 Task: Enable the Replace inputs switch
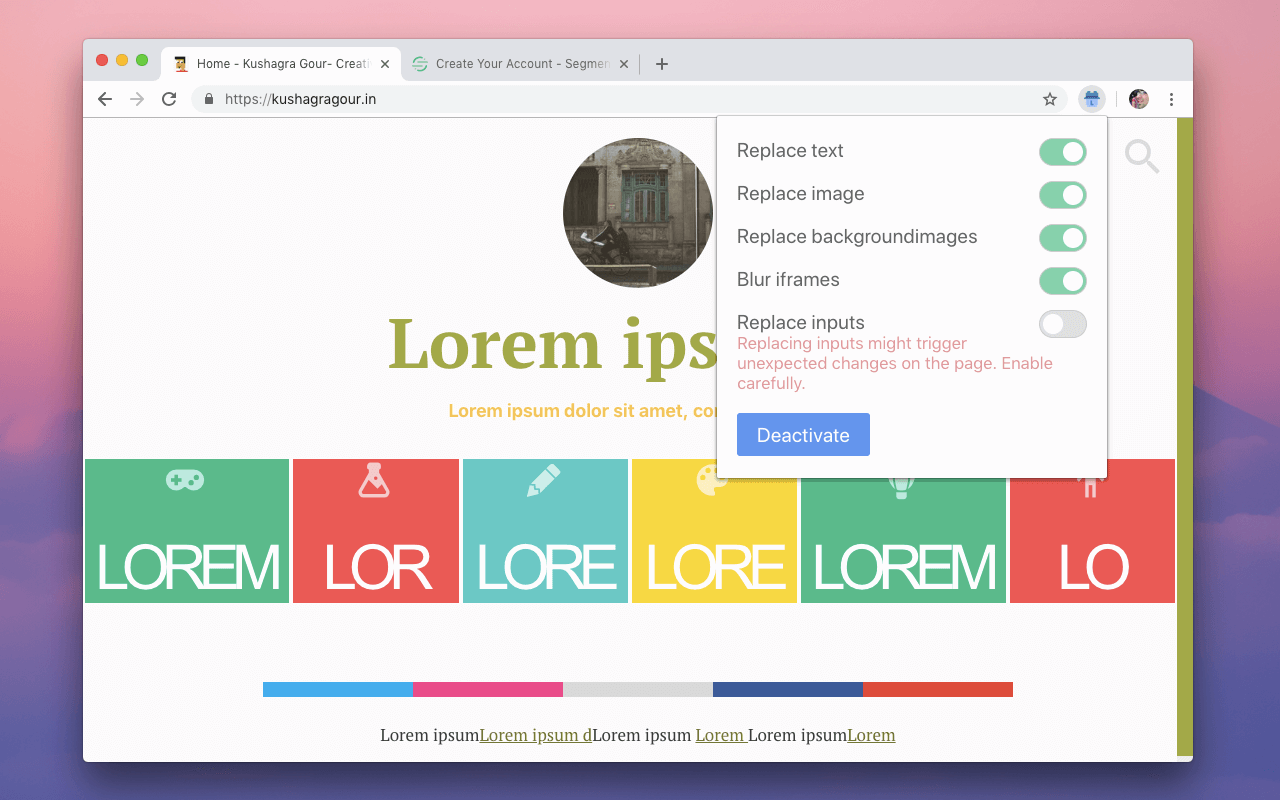(1062, 323)
